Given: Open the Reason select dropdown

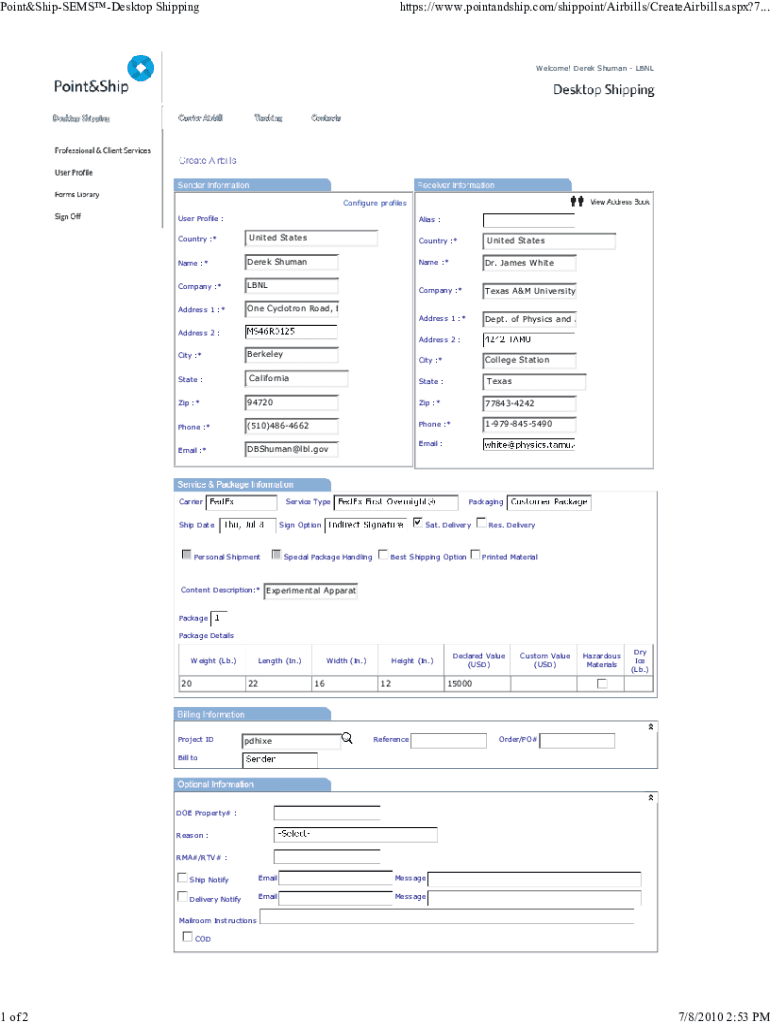Looking at the screenshot, I should (x=355, y=834).
